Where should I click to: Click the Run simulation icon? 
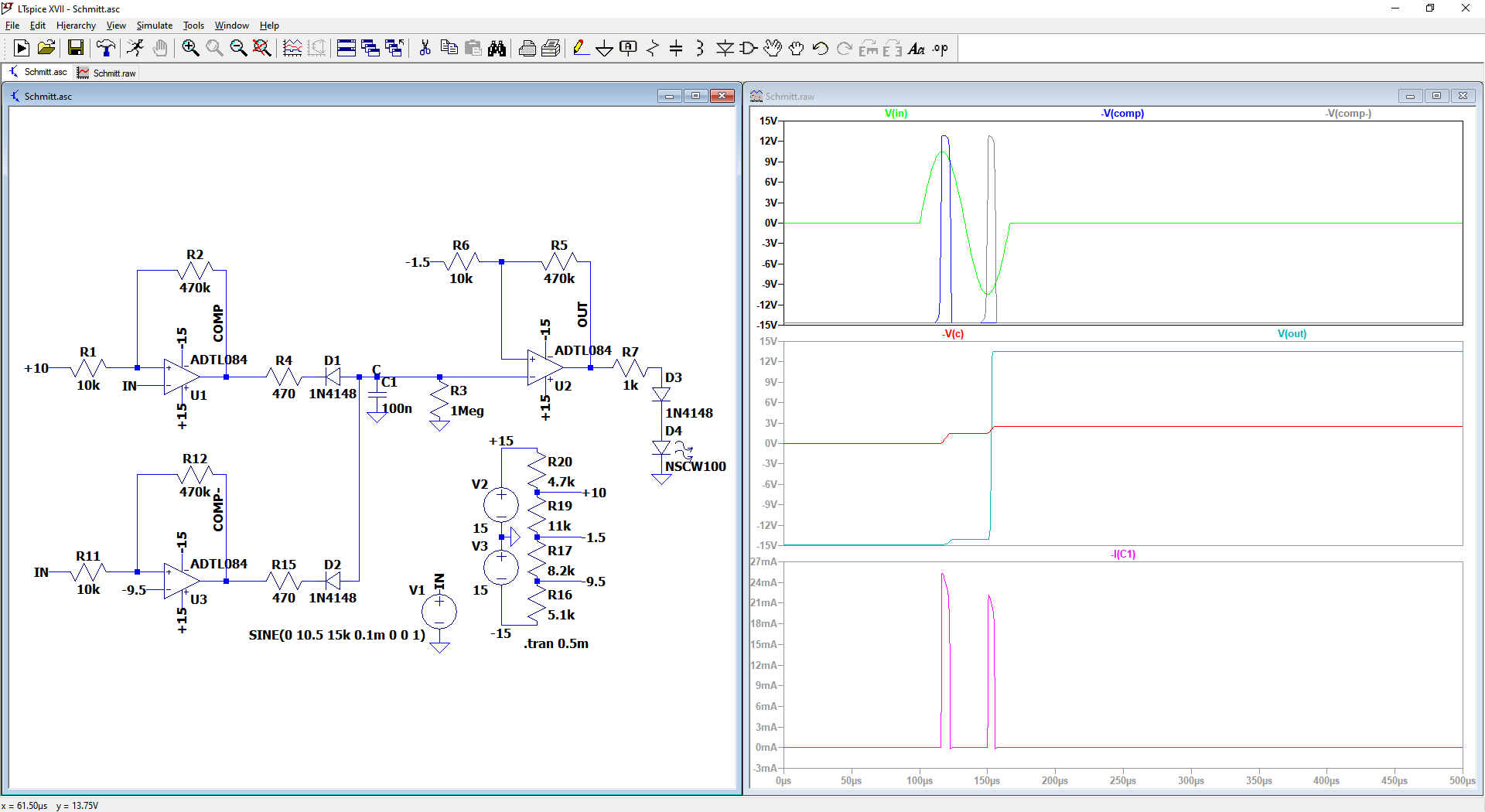22,49
